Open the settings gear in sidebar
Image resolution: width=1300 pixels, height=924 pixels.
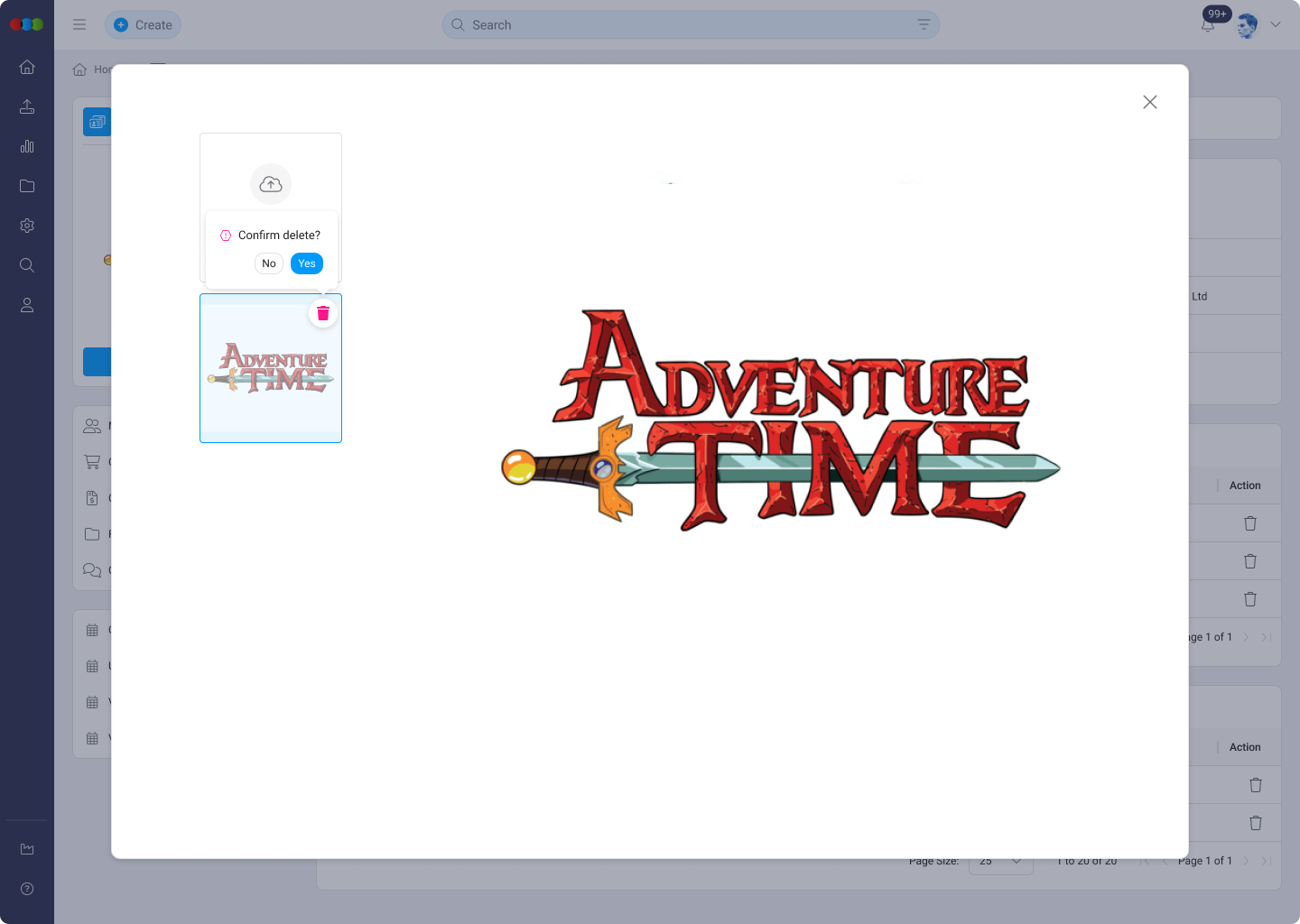coord(27,226)
